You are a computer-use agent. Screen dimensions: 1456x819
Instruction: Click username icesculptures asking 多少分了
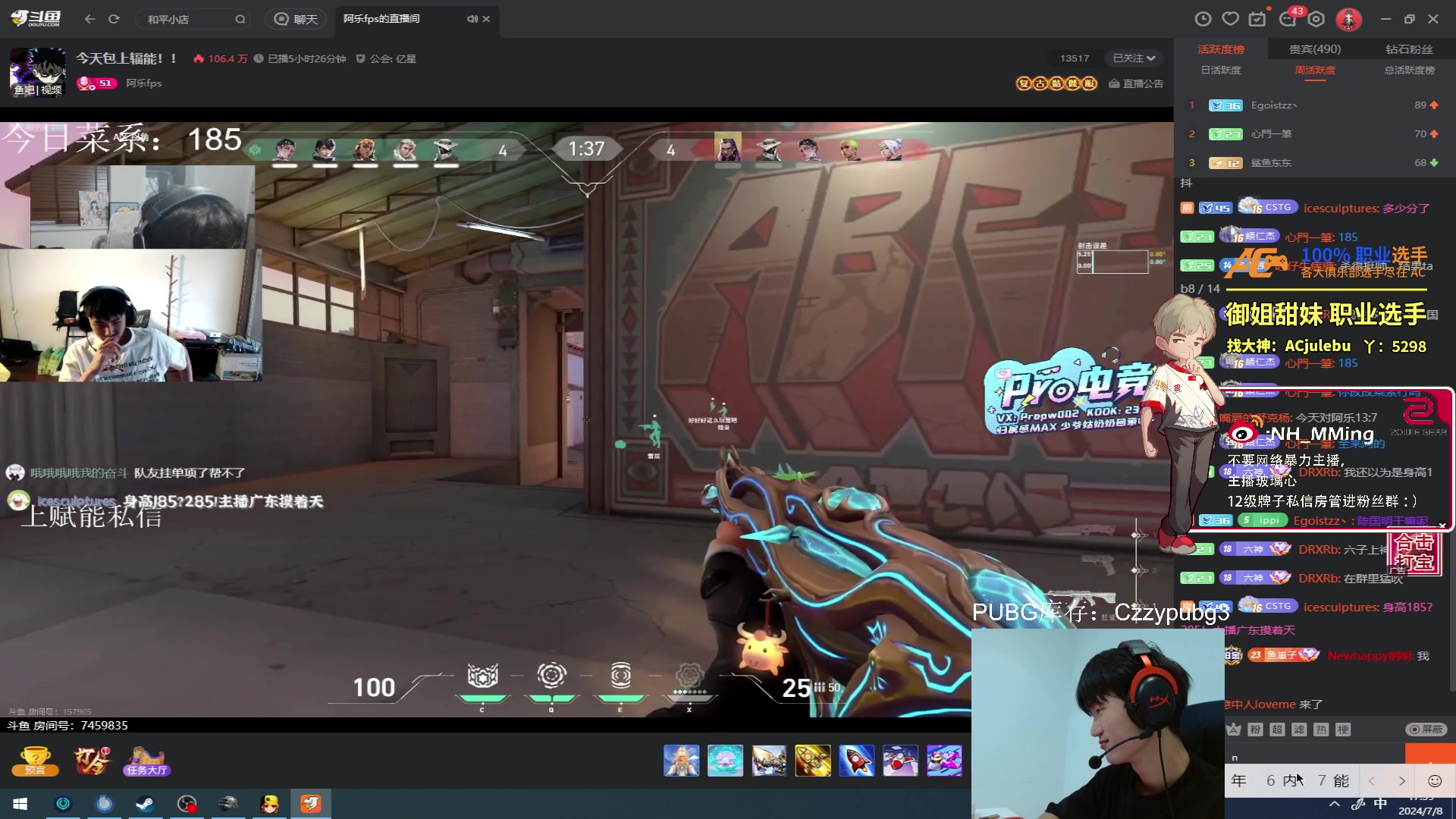[1341, 209]
